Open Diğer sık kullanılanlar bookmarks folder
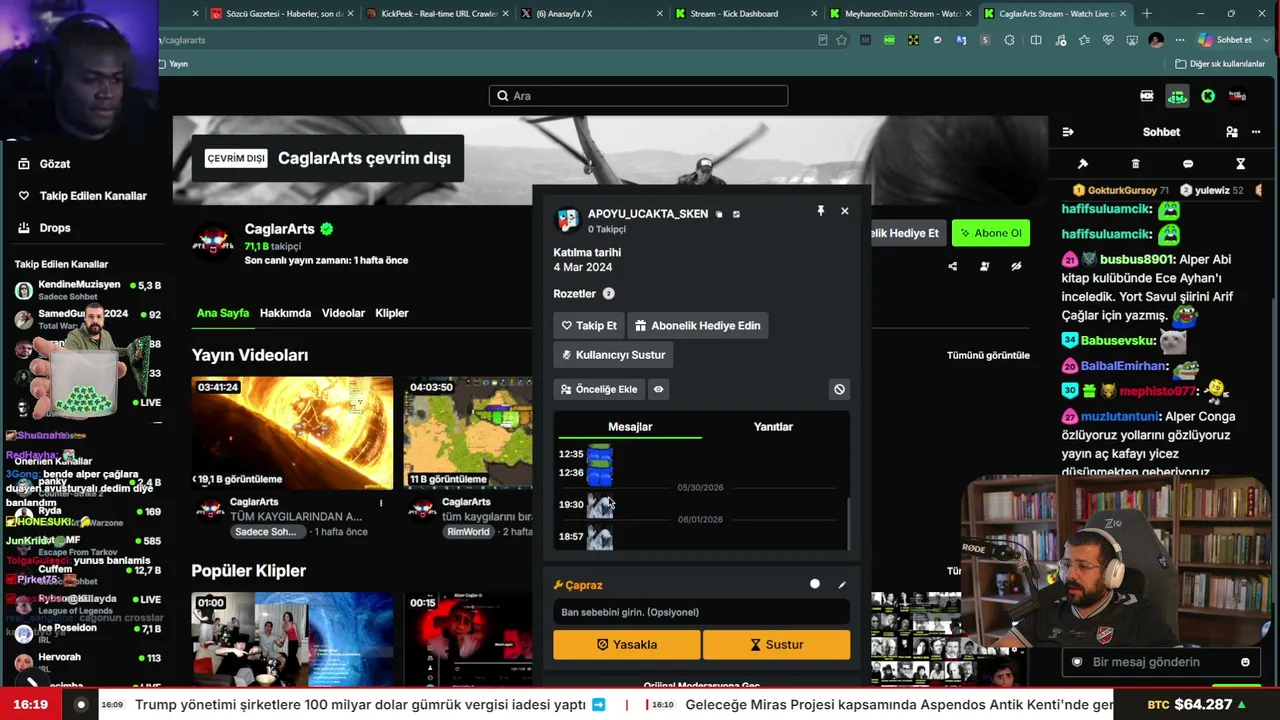 (x=1220, y=64)
